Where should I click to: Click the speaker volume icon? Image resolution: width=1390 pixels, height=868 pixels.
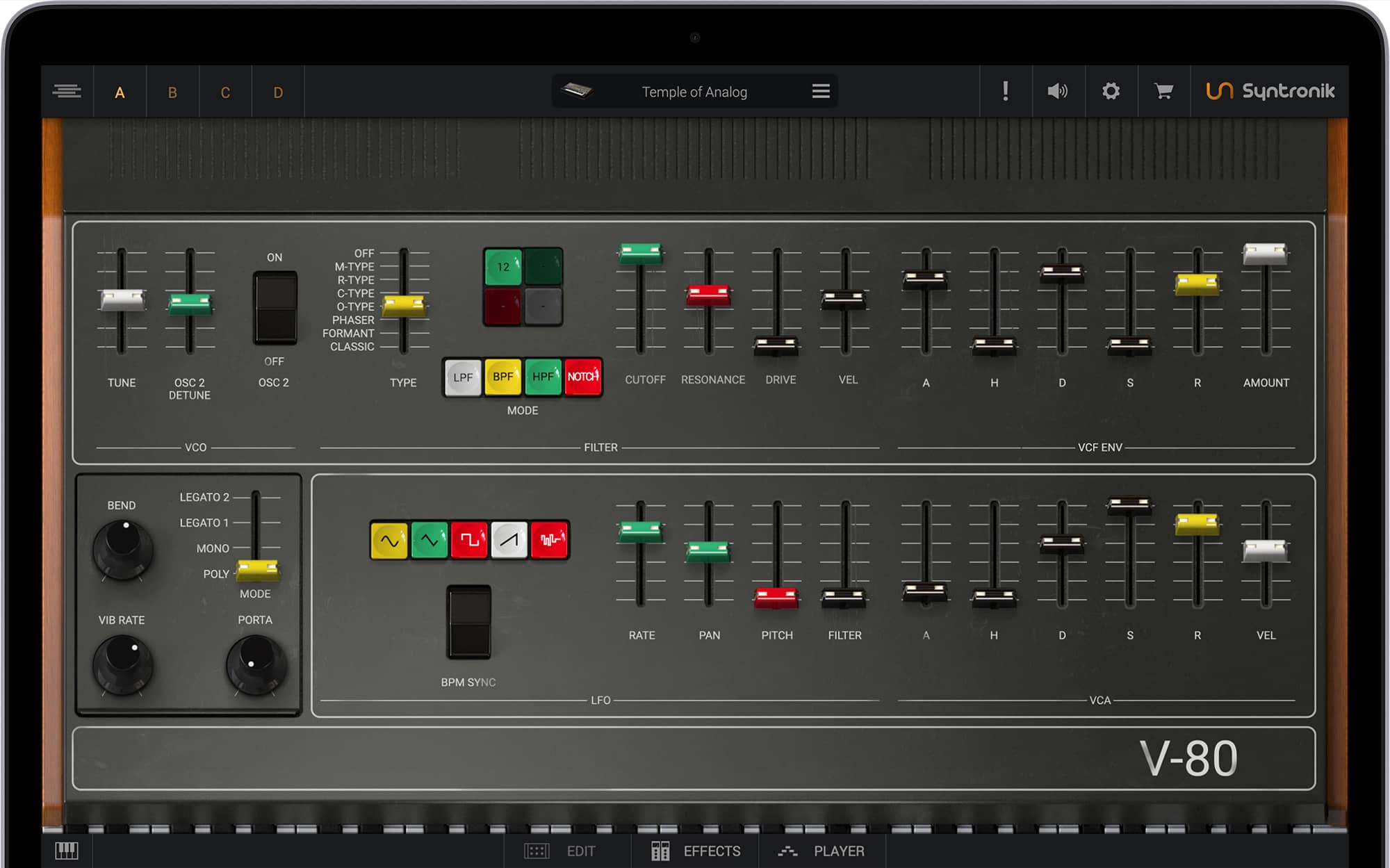click(1057, 91)
